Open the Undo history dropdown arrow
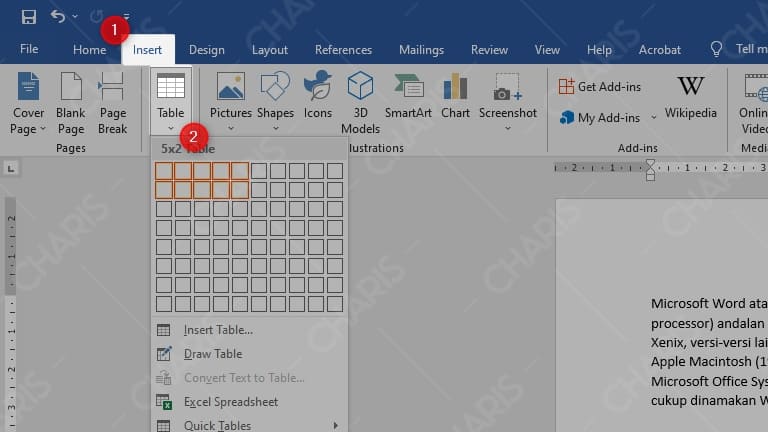Screen dimensions: 768x432 [75, 17]
